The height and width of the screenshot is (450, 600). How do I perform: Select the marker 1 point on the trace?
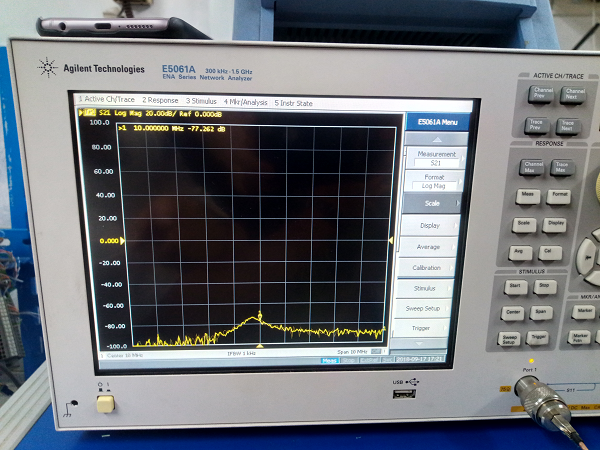pos(260,316)
